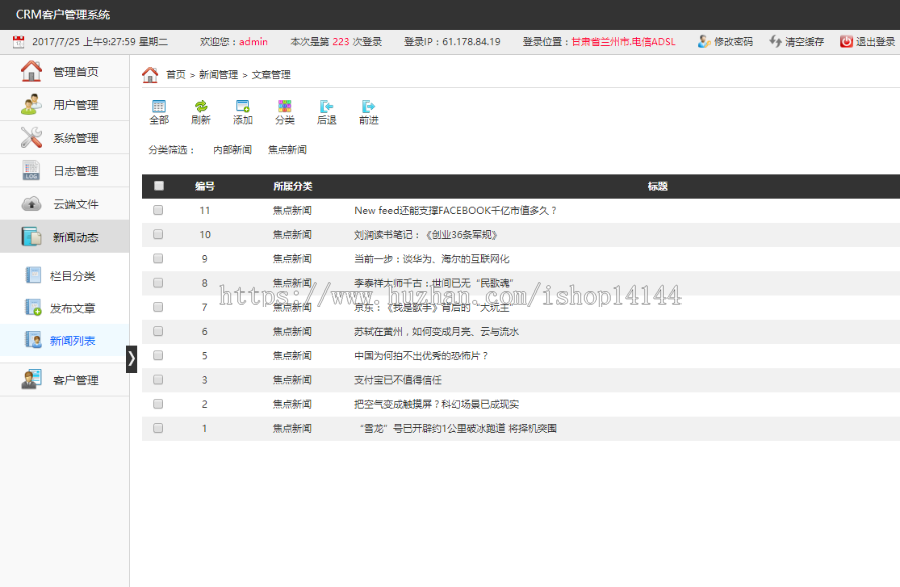
Task: Click the 修改密码 link text
Action: pyautogui.click(x=733, y=41)
